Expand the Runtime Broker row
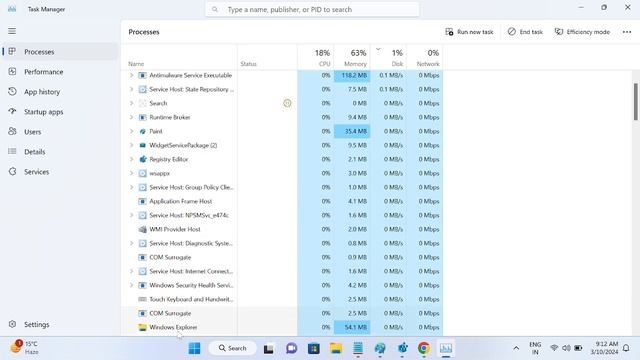Screen dimensions: 640x360 pos(131,117)
